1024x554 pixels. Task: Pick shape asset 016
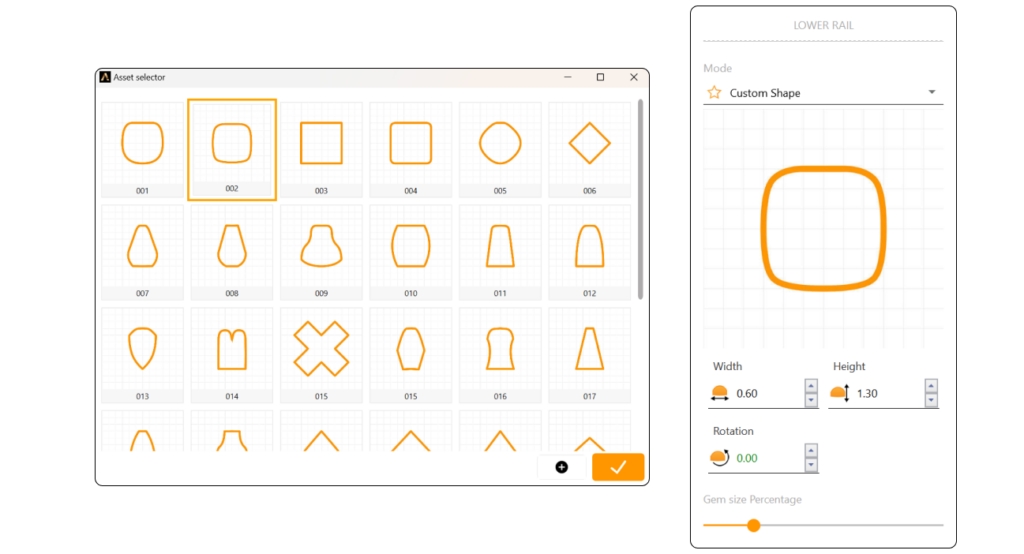(x=500, y=355)
